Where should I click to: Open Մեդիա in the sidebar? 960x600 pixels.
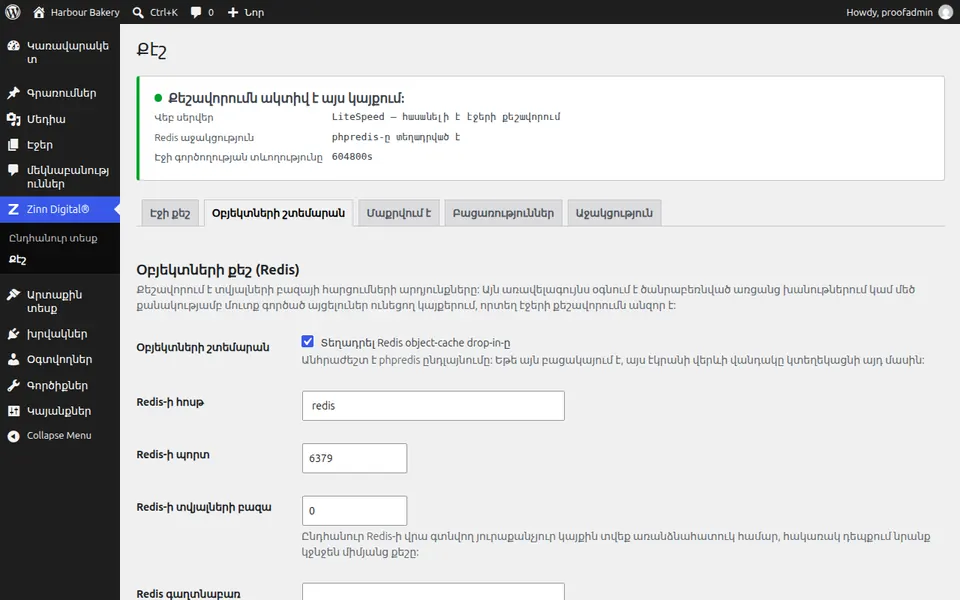click(60, 119)
